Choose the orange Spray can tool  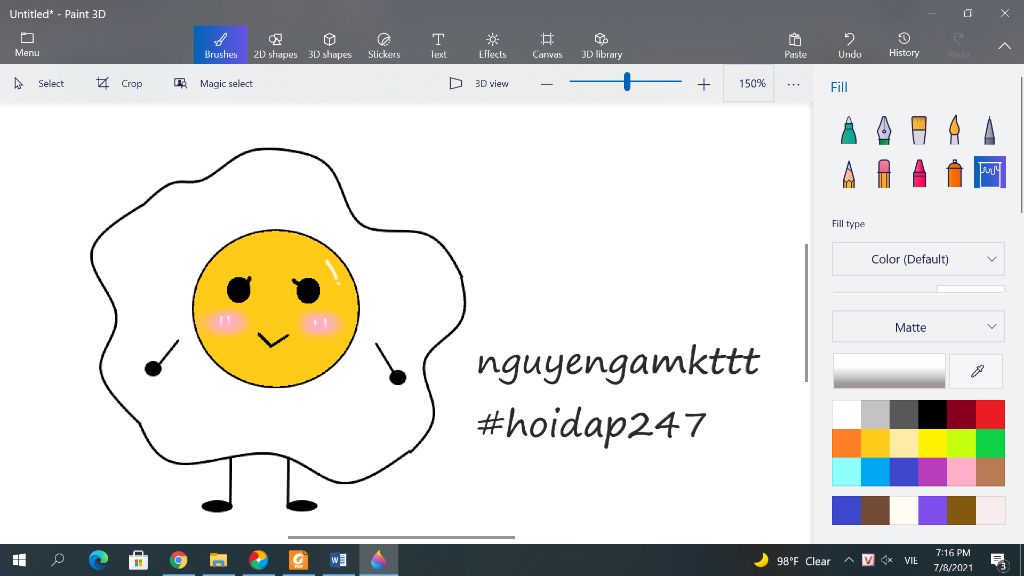tap(954, 174)
